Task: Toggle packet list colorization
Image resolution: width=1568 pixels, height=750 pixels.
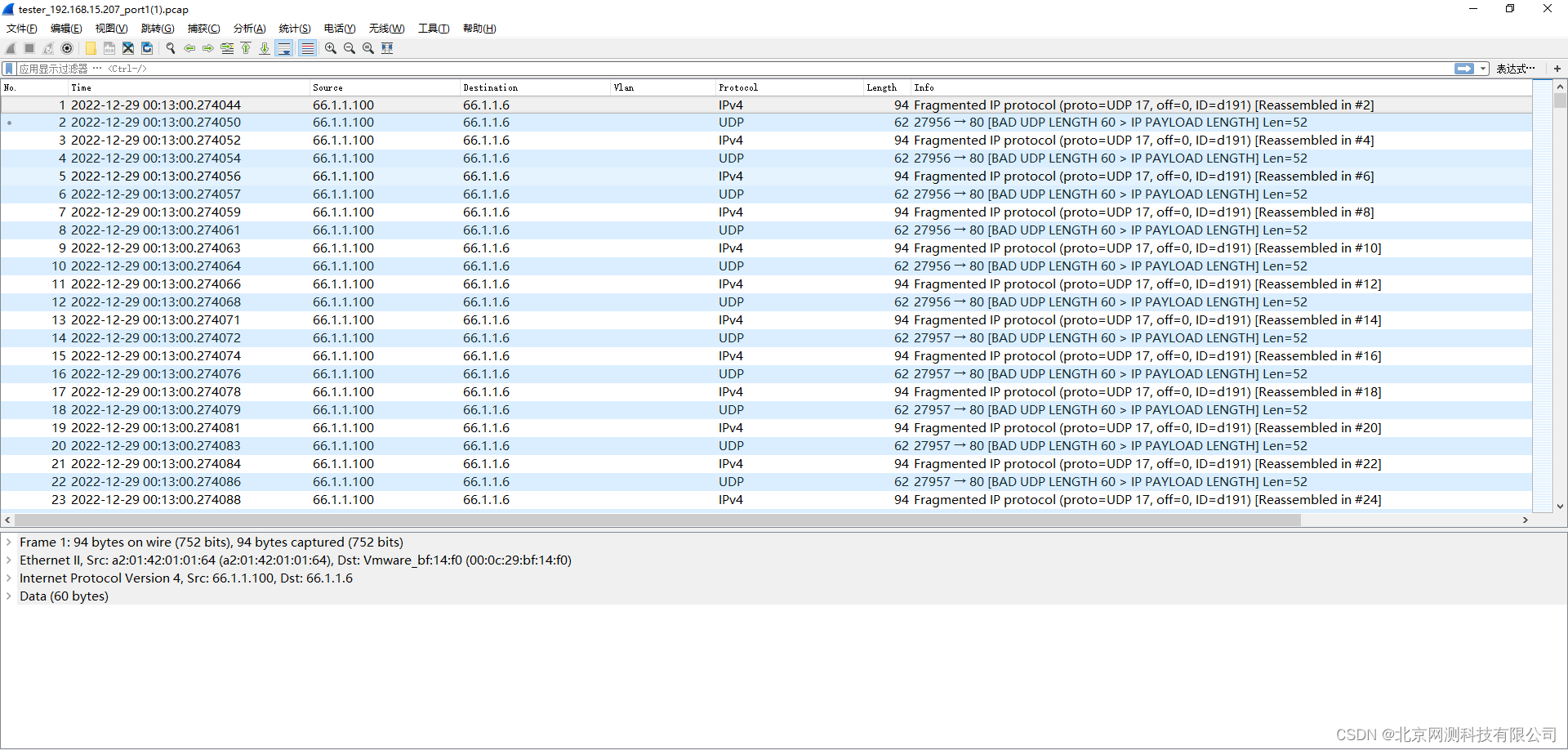Action: 307,48
